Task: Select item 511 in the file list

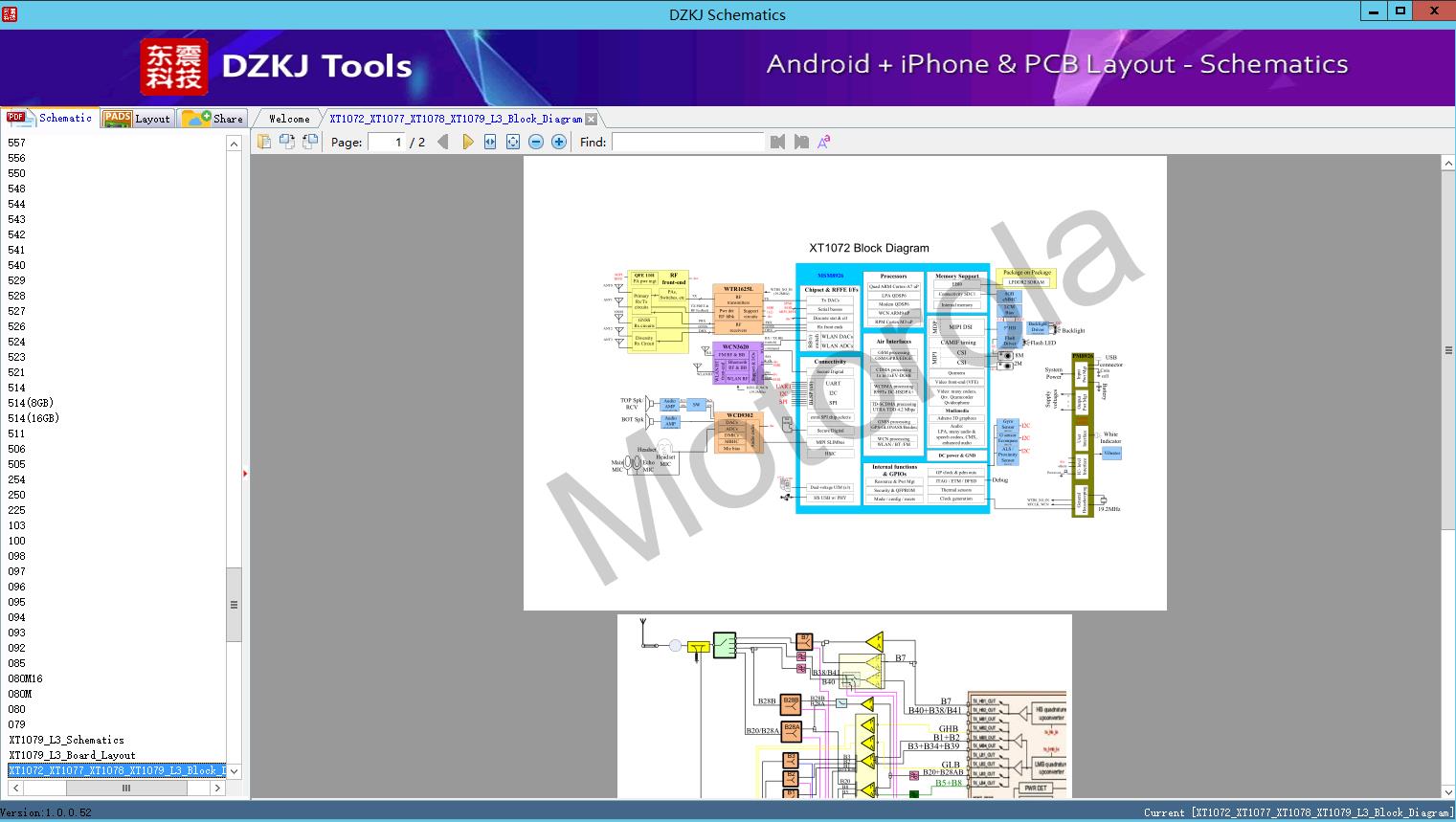Action: click(17, 433)
